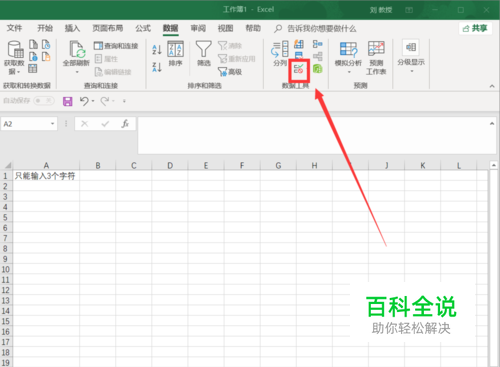Click the Tell Me search box

tap(315, 29)
